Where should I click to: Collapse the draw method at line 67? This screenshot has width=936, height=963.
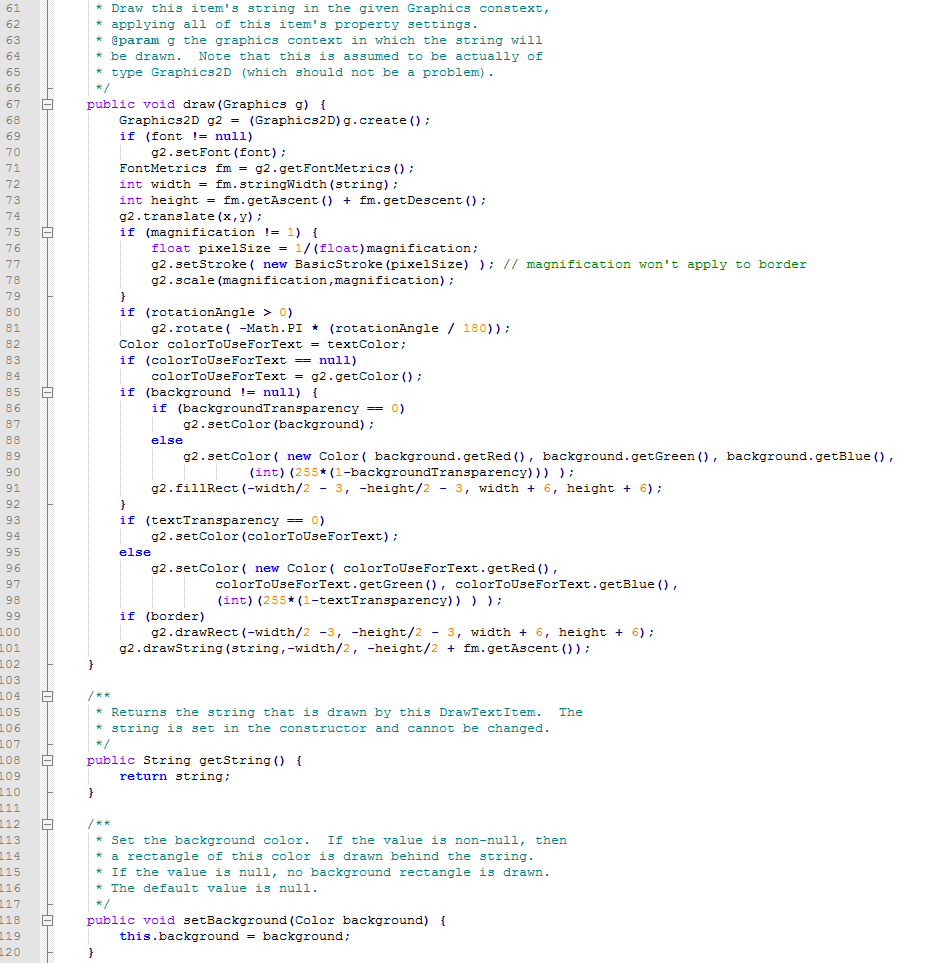coord(46,103)
